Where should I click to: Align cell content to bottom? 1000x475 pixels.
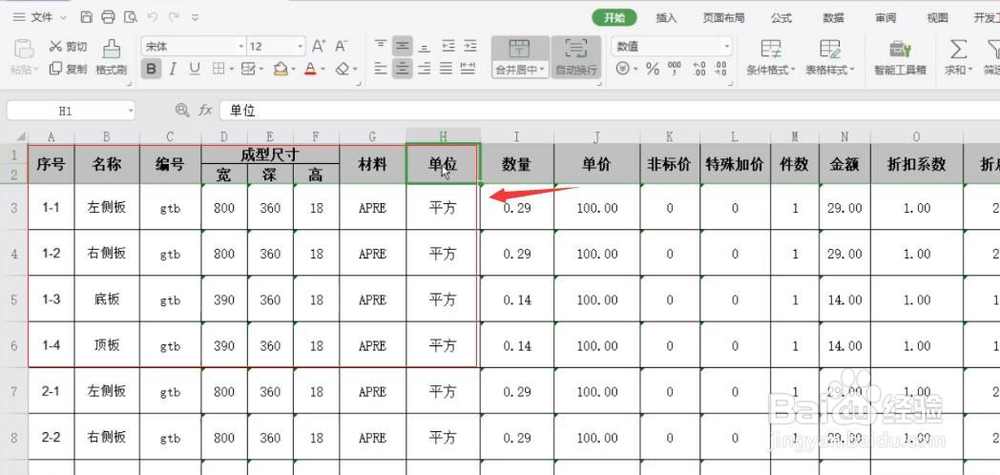(x=424, y=46)
